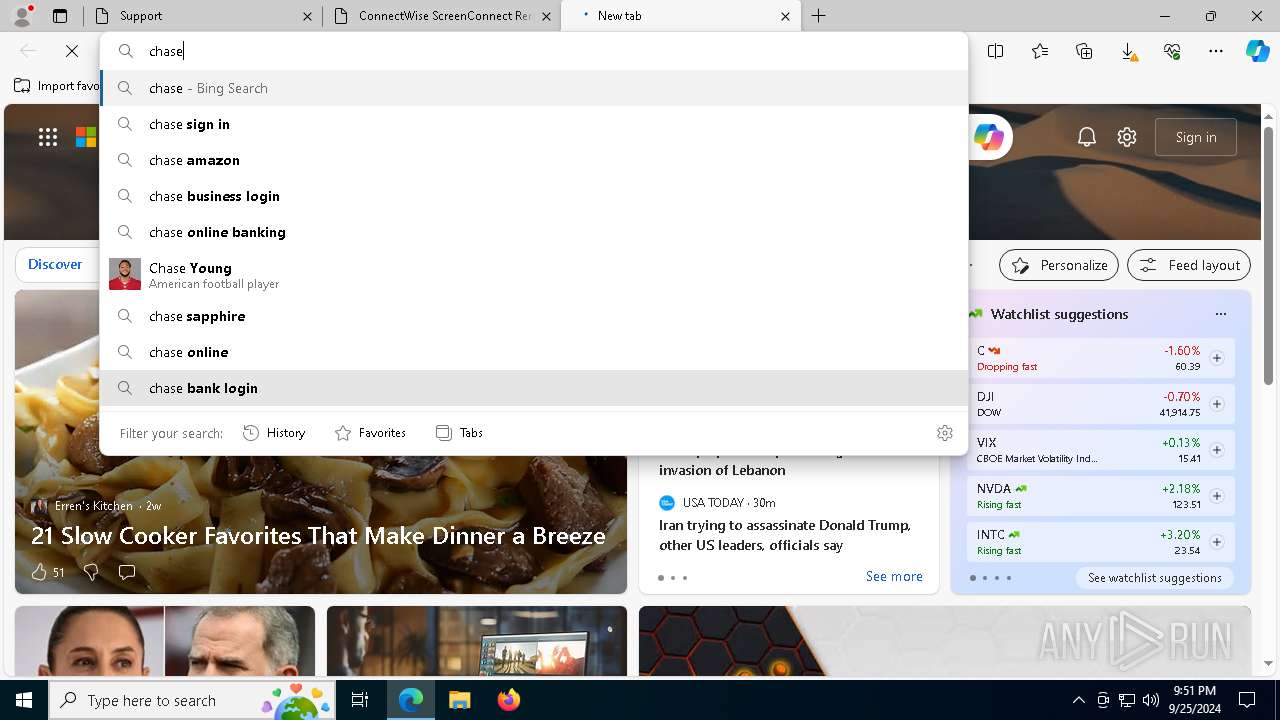Click the Microsoft logo icon

pyautogui.click(x=87, y=137)
